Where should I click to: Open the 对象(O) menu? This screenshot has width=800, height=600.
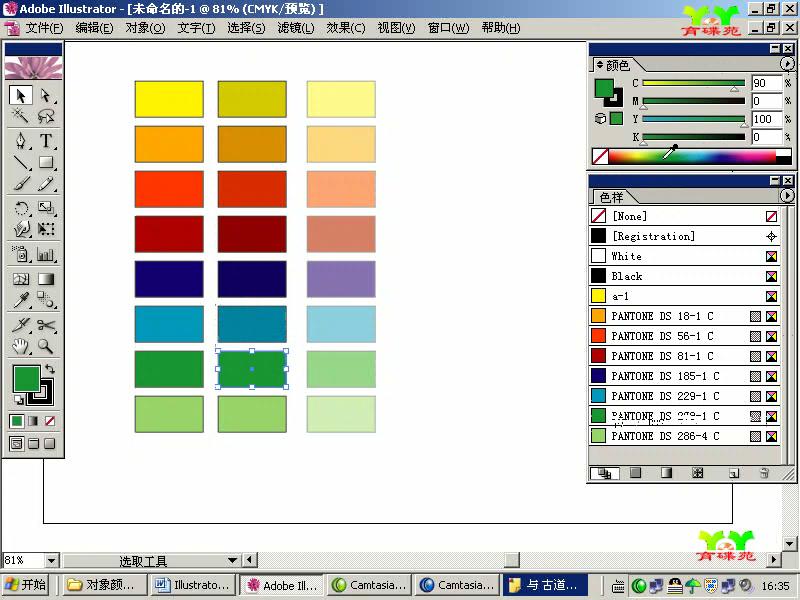coord(145,28)
